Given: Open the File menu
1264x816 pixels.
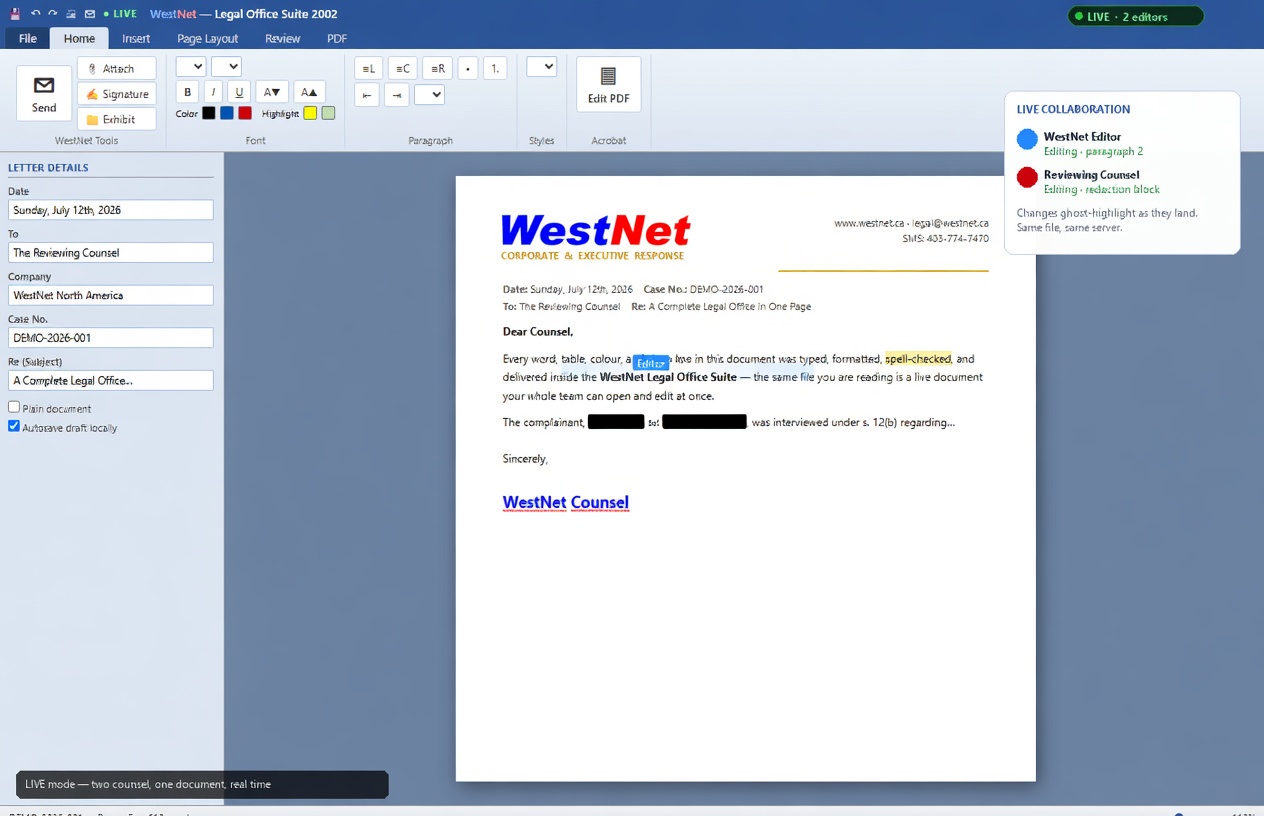Looking at the screenshot, I should pos(28,38).
